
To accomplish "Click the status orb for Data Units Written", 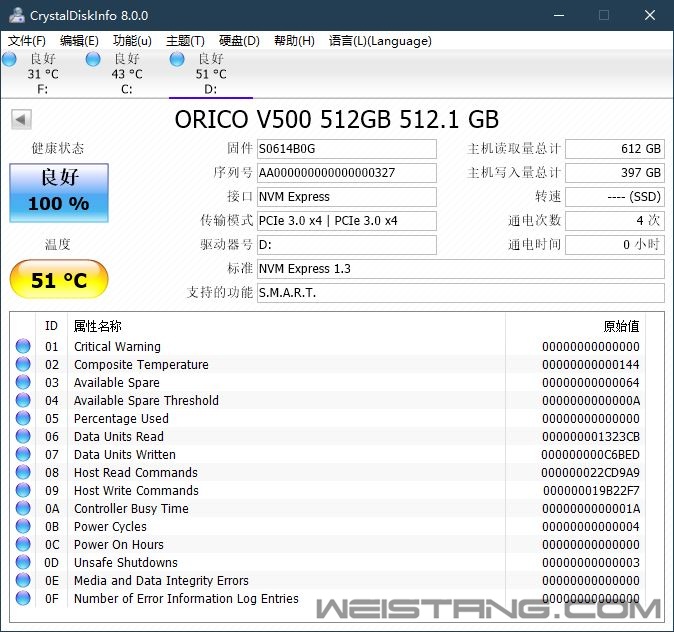I will click(x=23, y=454).
